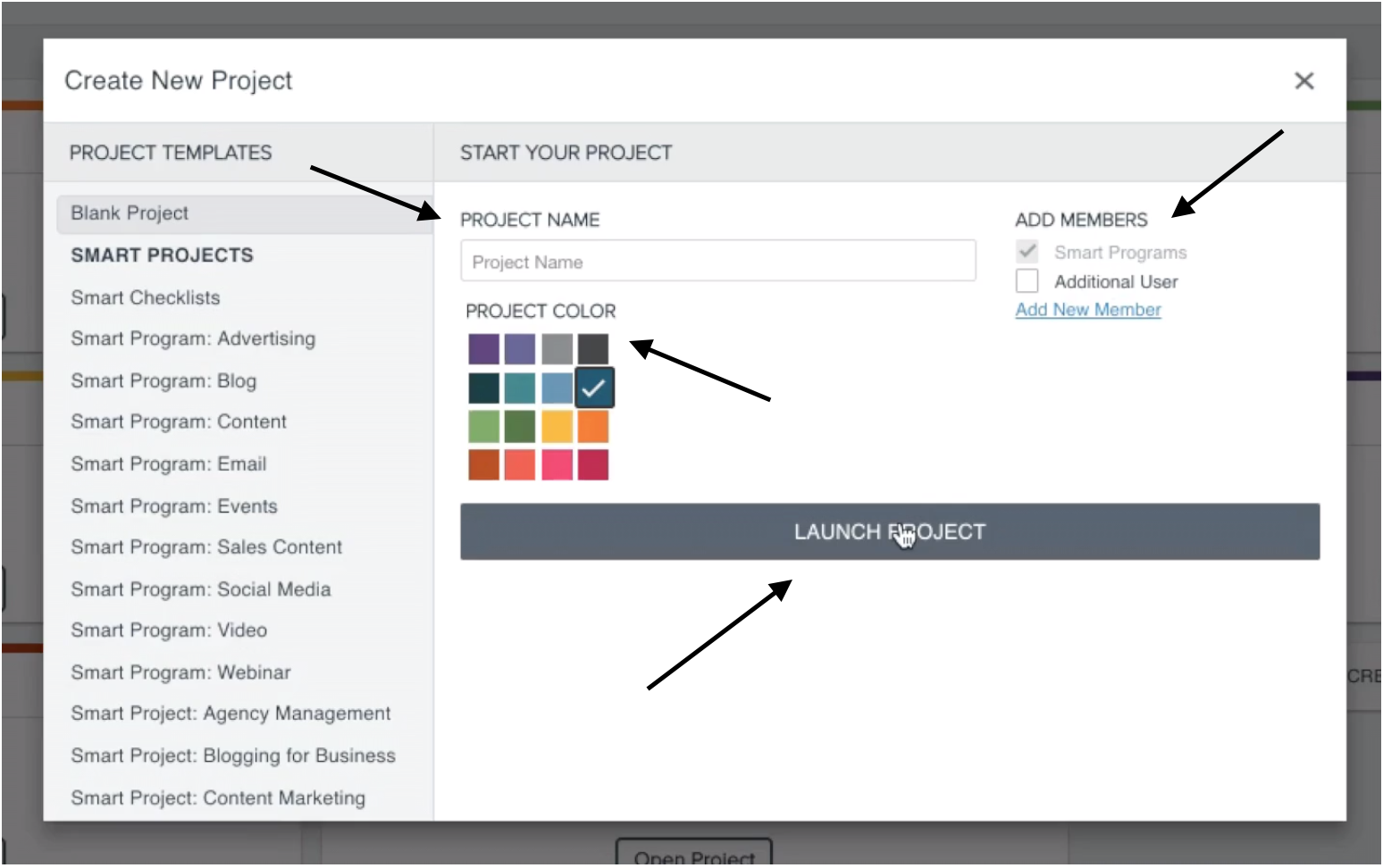Select the checked blue color swatch

[x=594, y=388]
